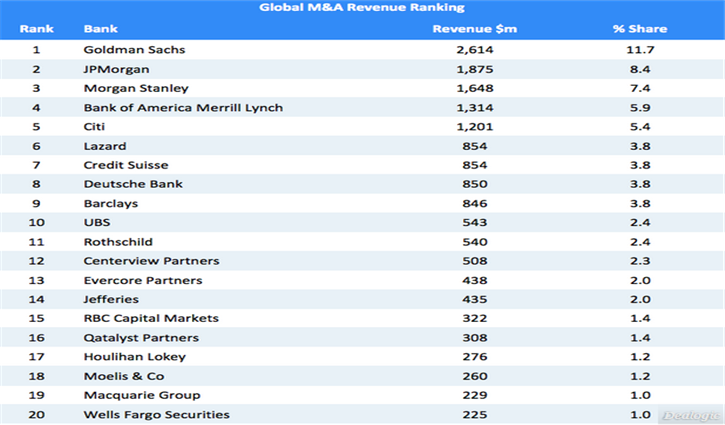This screenshot has width=725, height=425.
Task: Click the revenue value '846'
Action: [475, 203]
